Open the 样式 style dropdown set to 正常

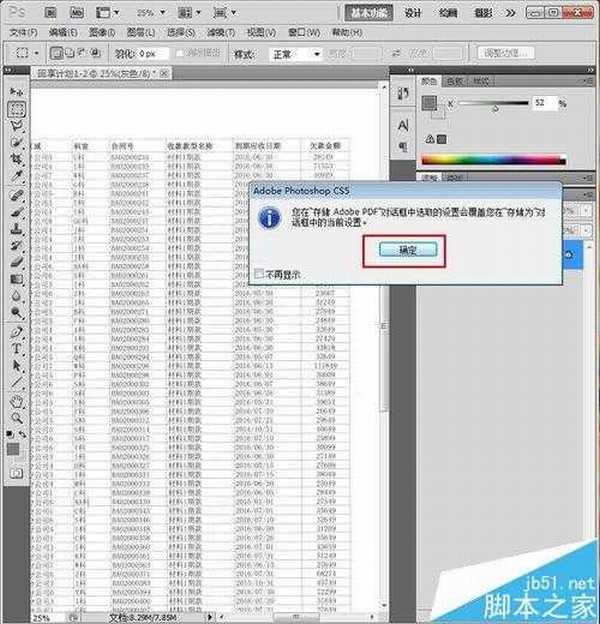click(x=296, y=54)
